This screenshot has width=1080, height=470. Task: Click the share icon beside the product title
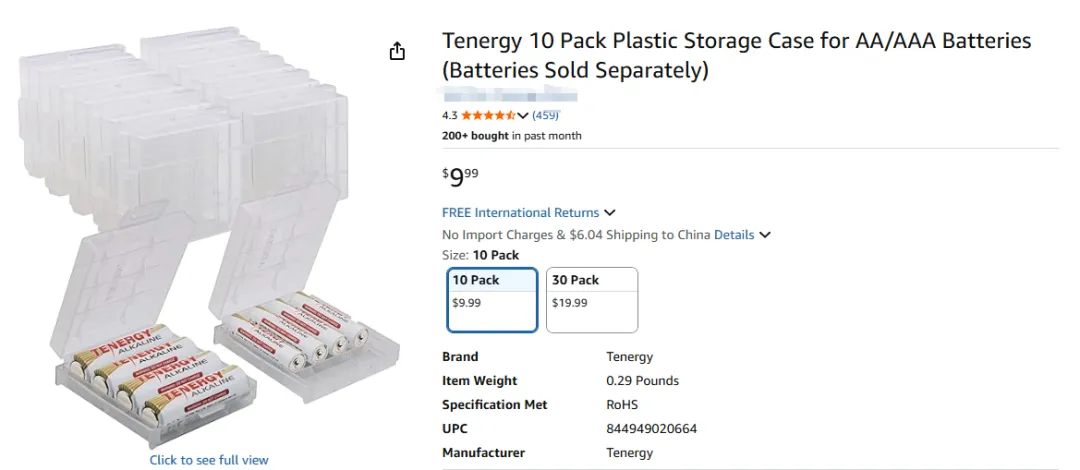[x=397, y=51]
